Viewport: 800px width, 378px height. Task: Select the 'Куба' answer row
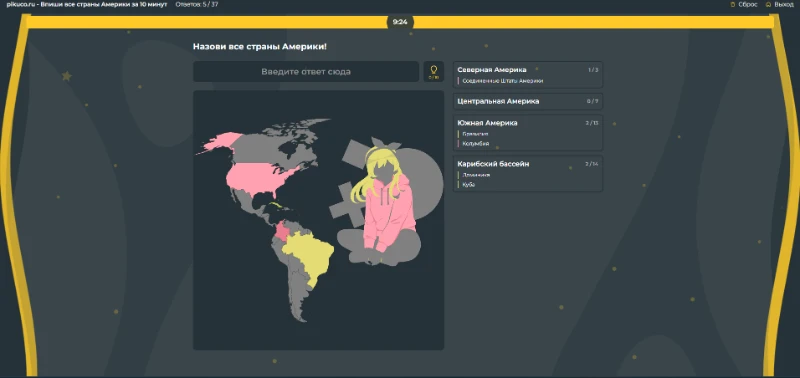tap(468, 185)
